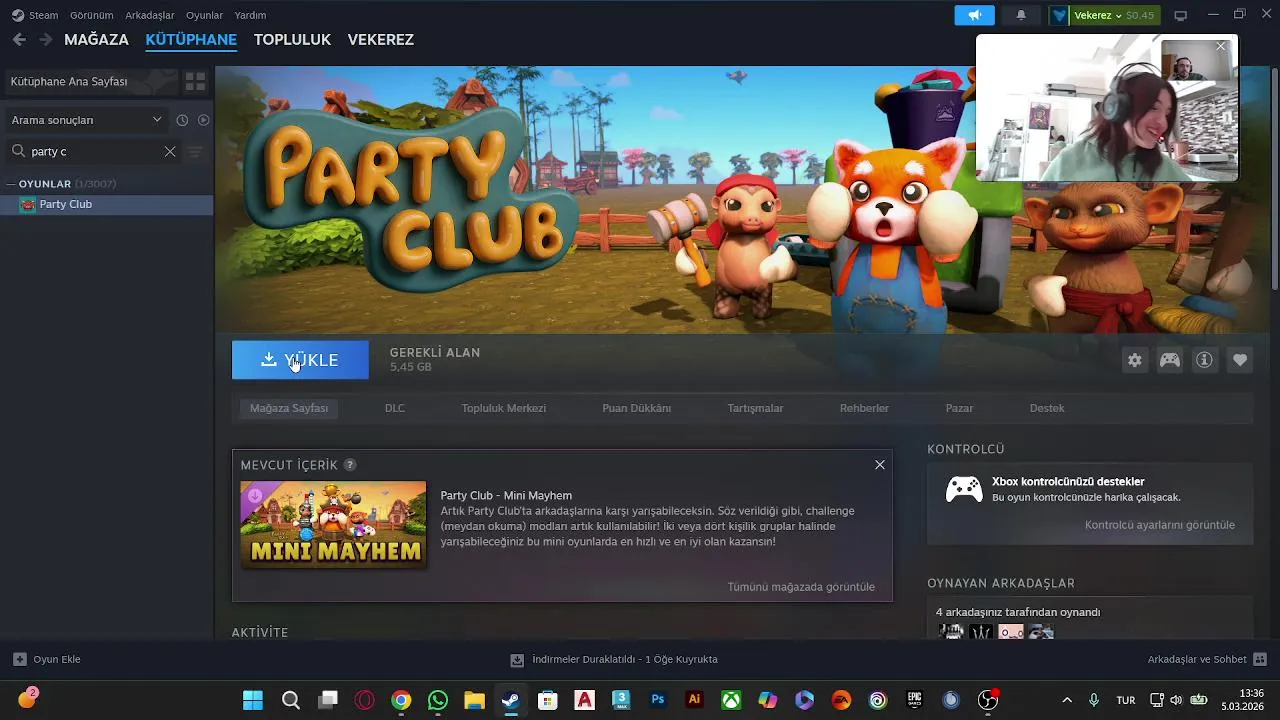
Task: Open downloads manager icon in bottom bar
Action: [x=517, y=660]
